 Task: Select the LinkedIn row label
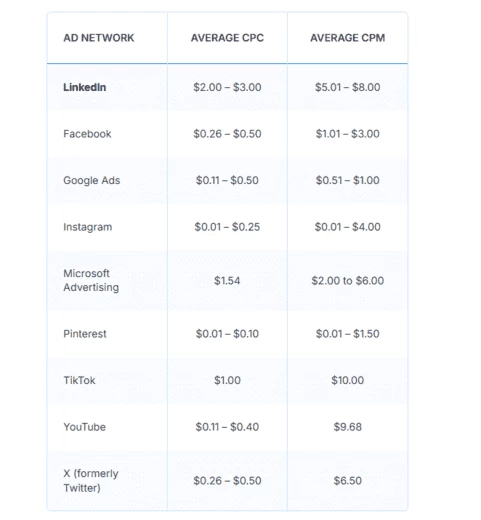85,87
